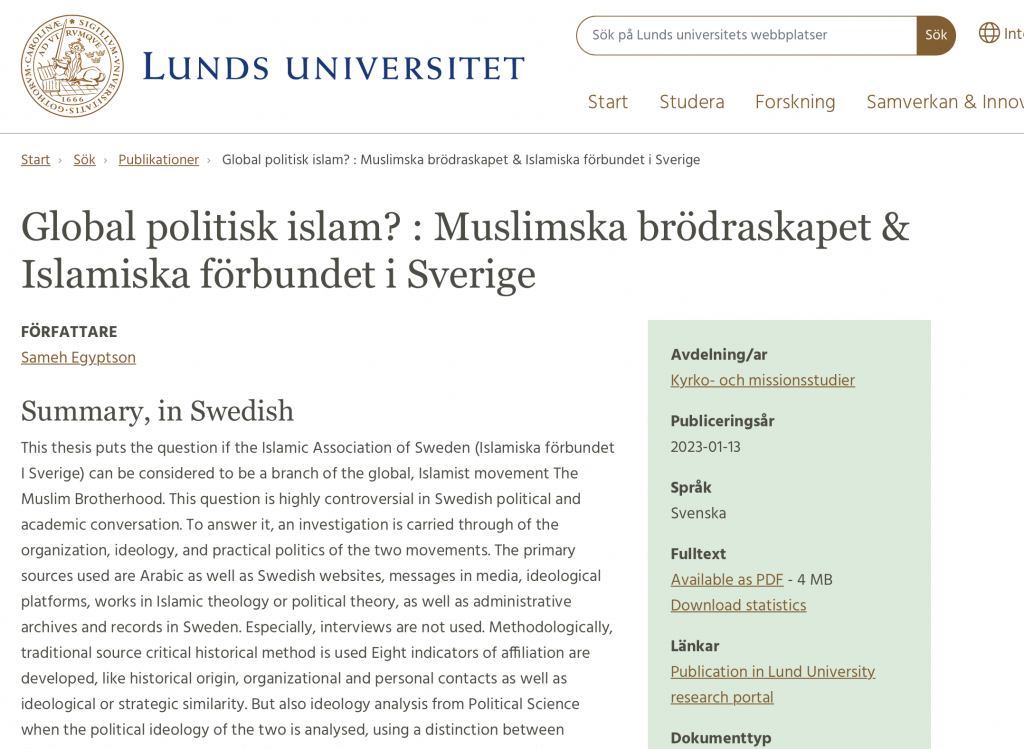The width and height of the screenshot is (1024, 749).
Task: Click the Lund University seal logo
Action: pyautogui.click(x=72, y=66)
